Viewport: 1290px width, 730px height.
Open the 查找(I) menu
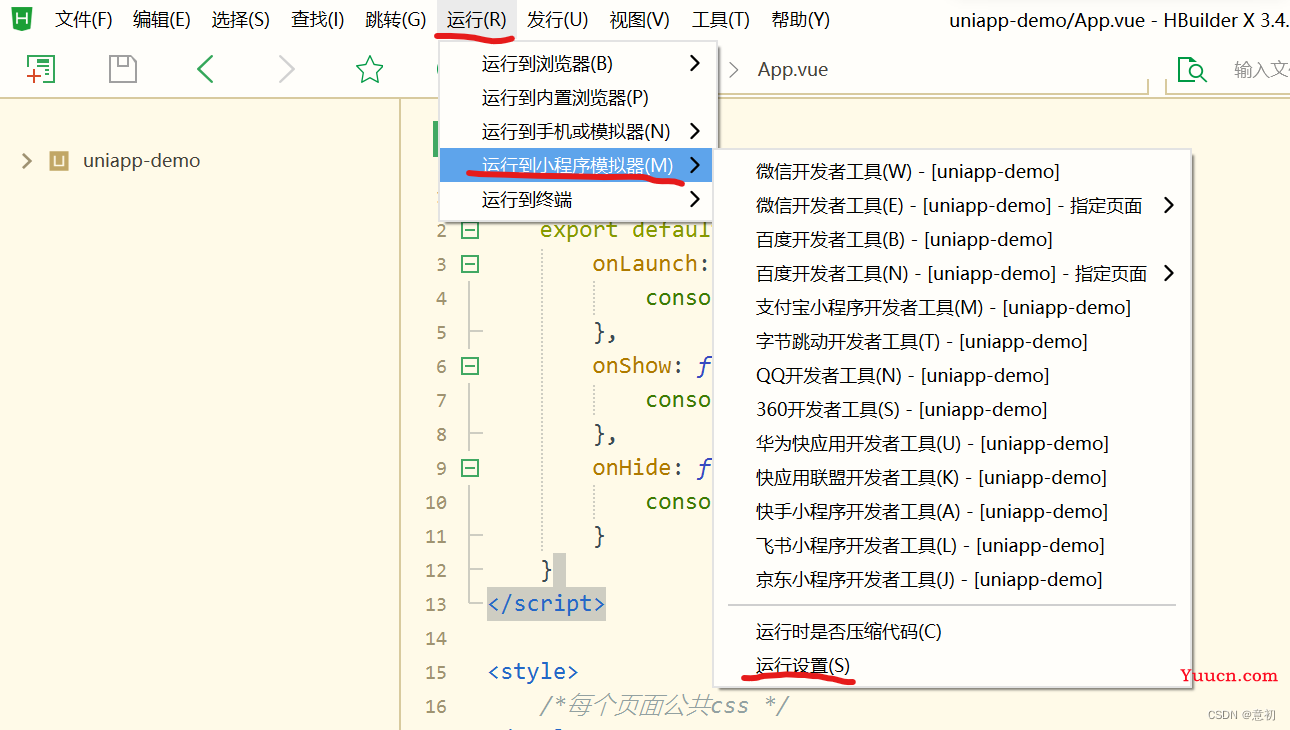(x=318, y=20)
